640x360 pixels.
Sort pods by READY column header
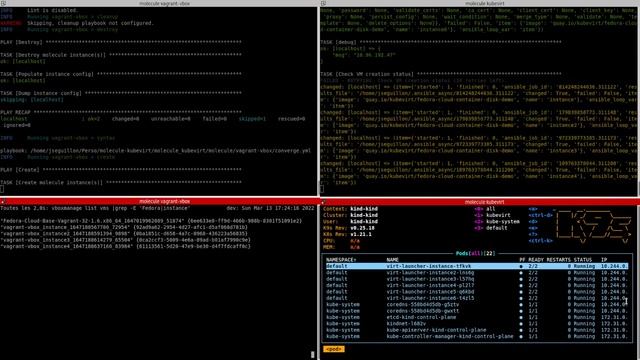tap(536, 260)
